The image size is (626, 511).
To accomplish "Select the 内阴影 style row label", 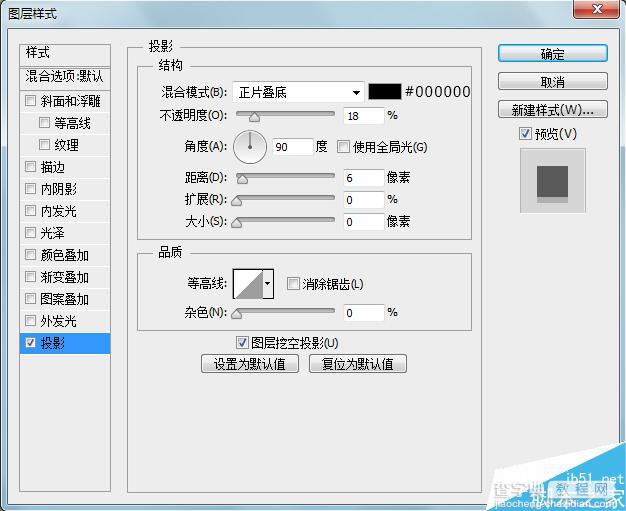I will pos(59,189).
